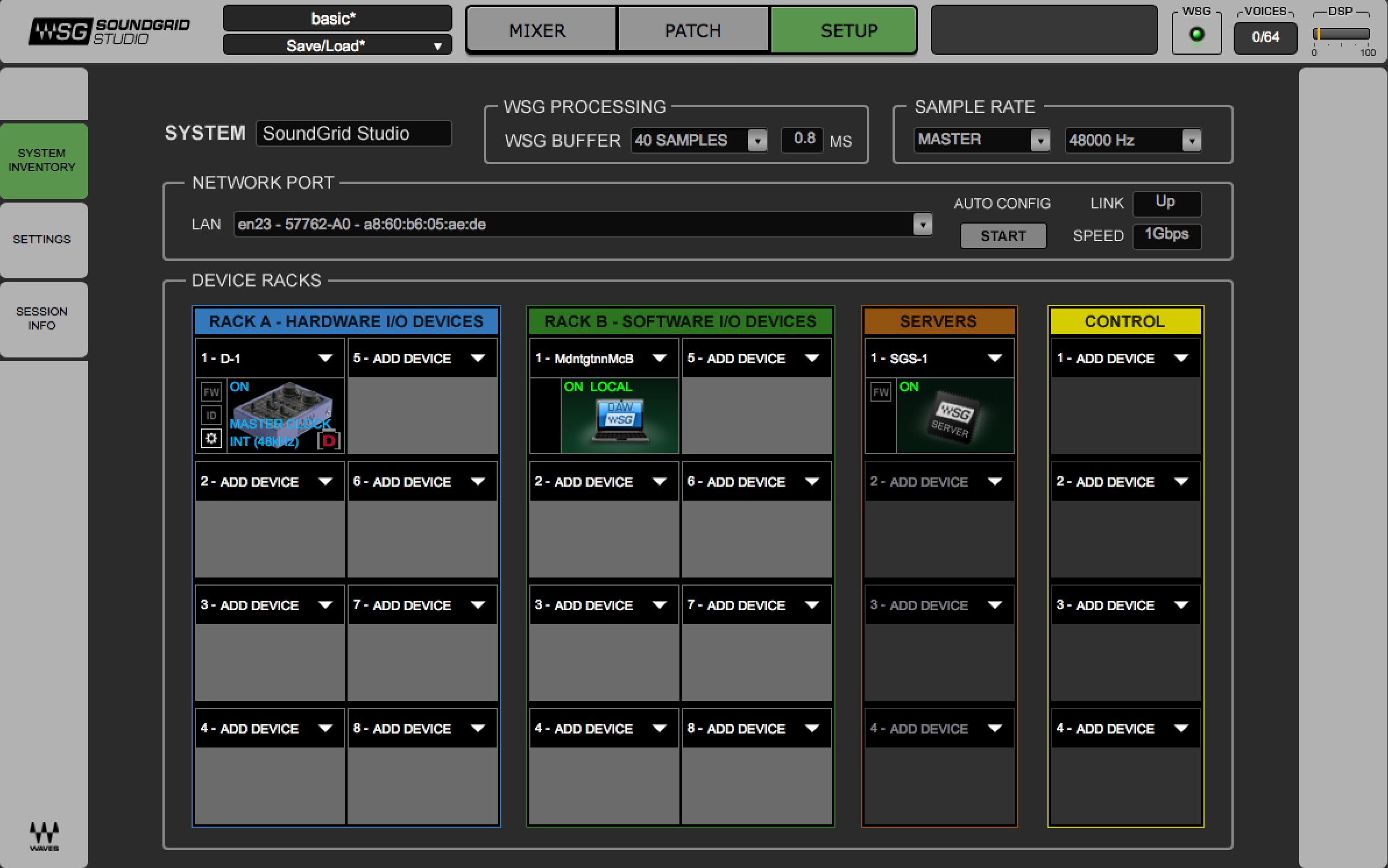The height and width of the screenshot is (868, 1388).
Task: Click the FW icon on D-1 device
Action: pyautogui.click(x=211, y=392)
